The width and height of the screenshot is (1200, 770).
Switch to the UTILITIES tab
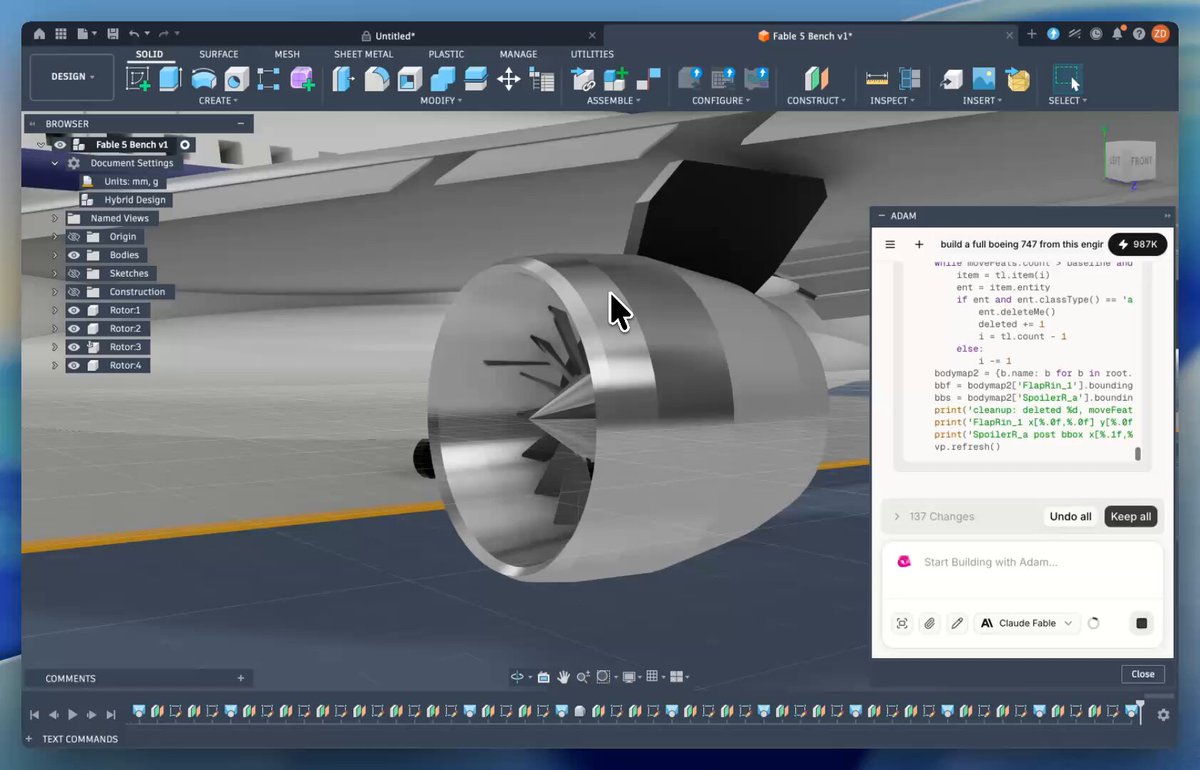point(593,54)
